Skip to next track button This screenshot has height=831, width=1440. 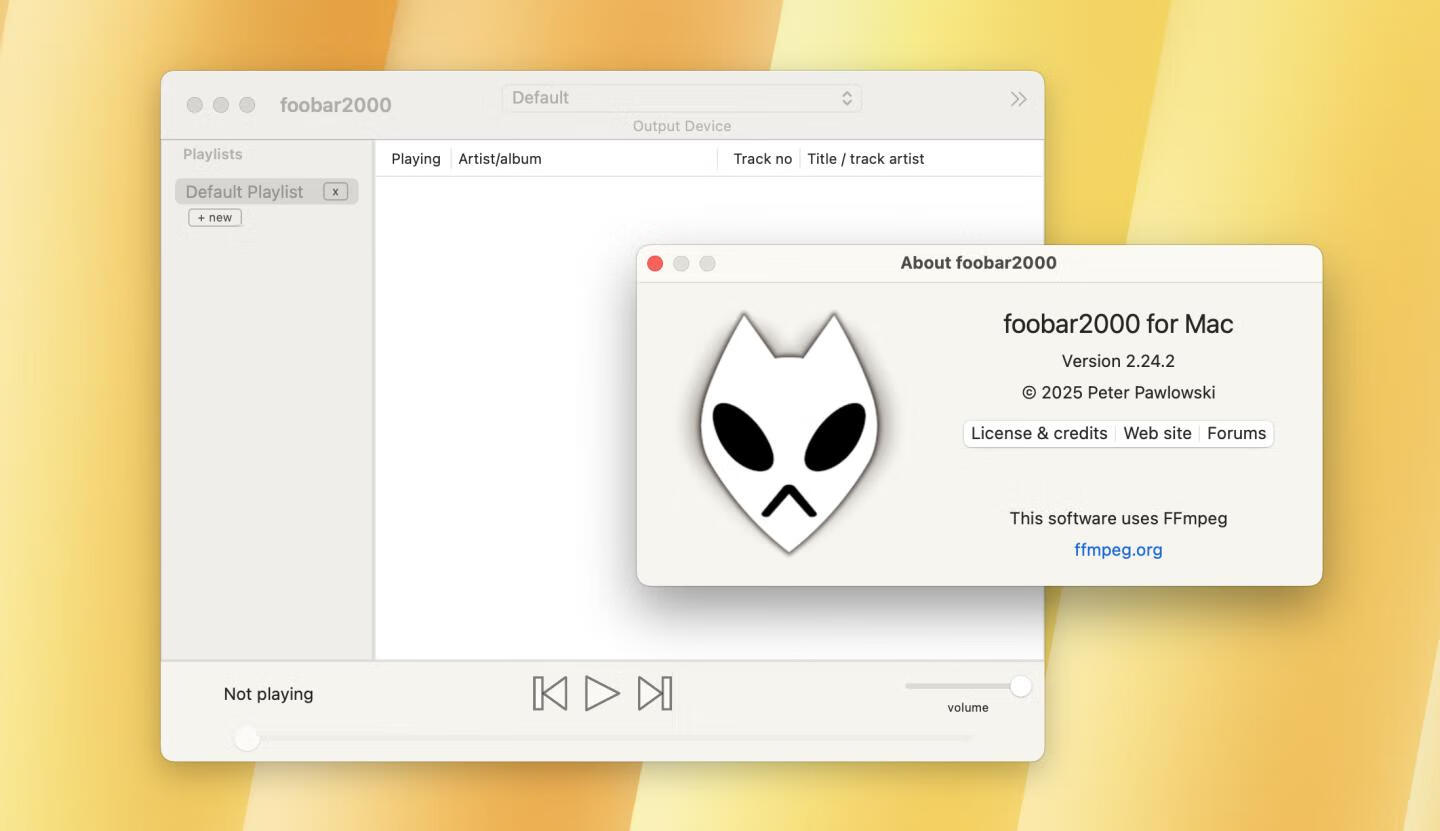coord(655,693)
